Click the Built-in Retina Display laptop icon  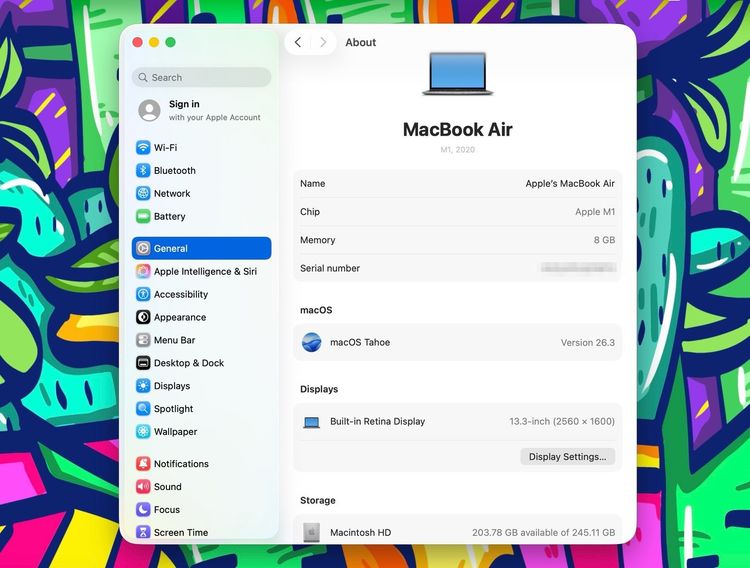click(311, 422)
